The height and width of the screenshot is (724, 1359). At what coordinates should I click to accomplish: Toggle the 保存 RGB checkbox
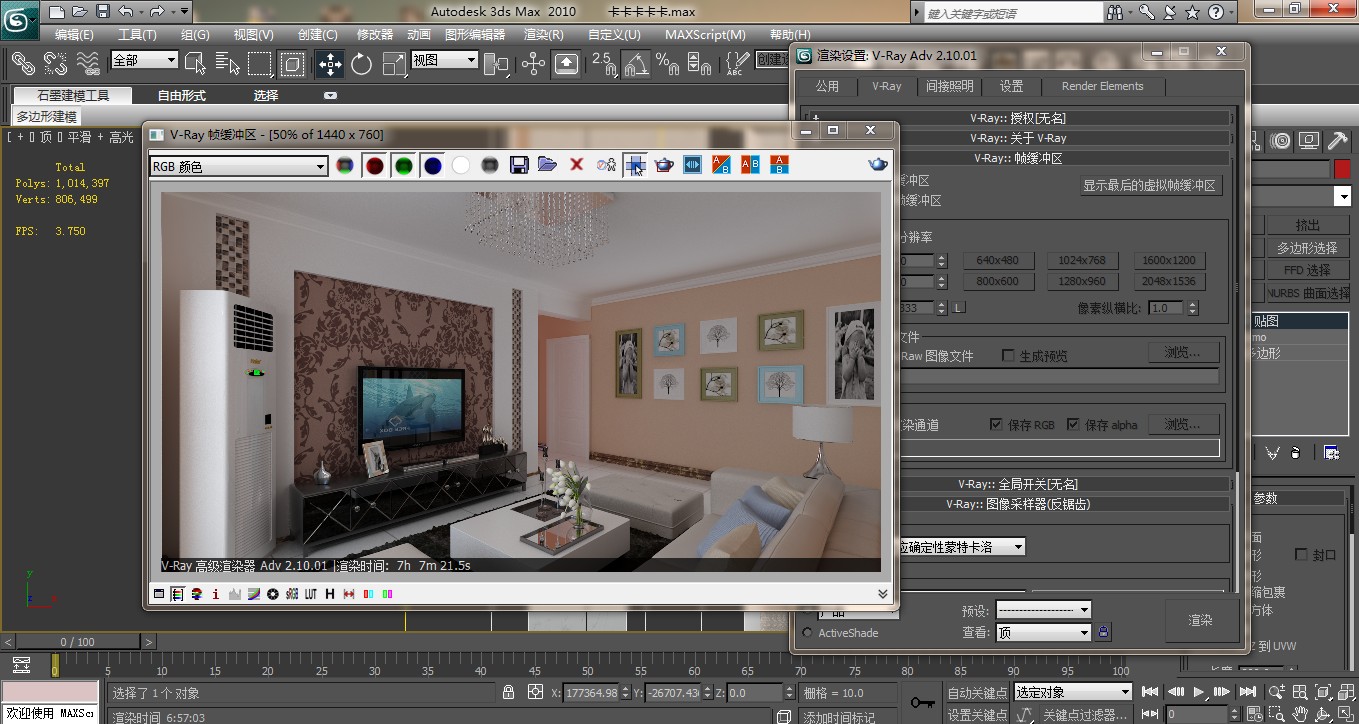(996, 424)
